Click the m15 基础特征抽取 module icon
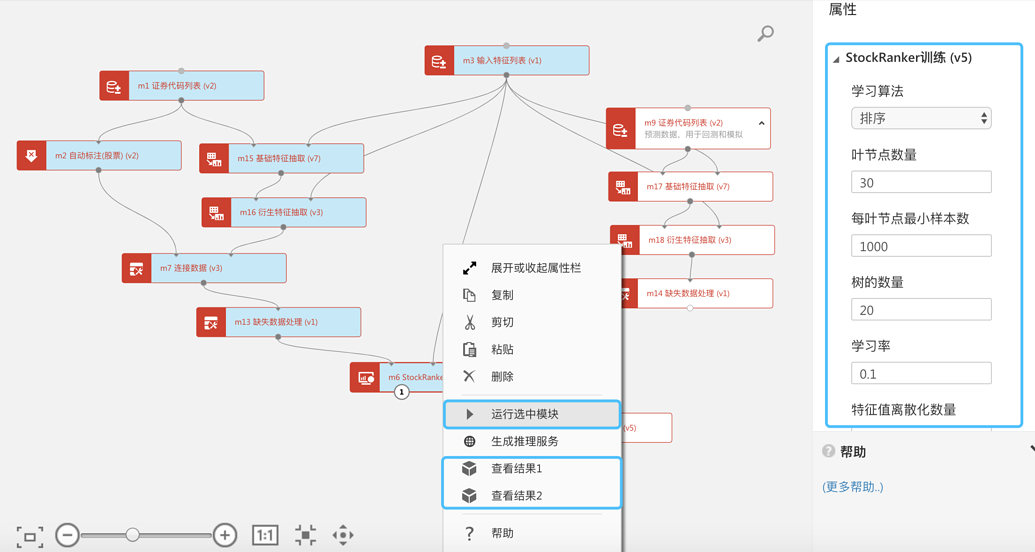1035x552 pixels. point(214,158)
